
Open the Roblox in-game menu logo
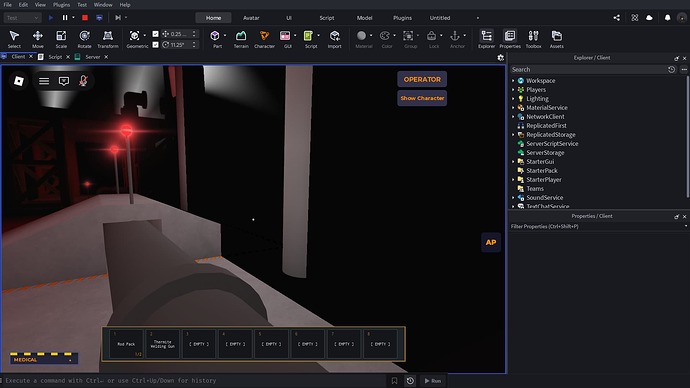18,81
